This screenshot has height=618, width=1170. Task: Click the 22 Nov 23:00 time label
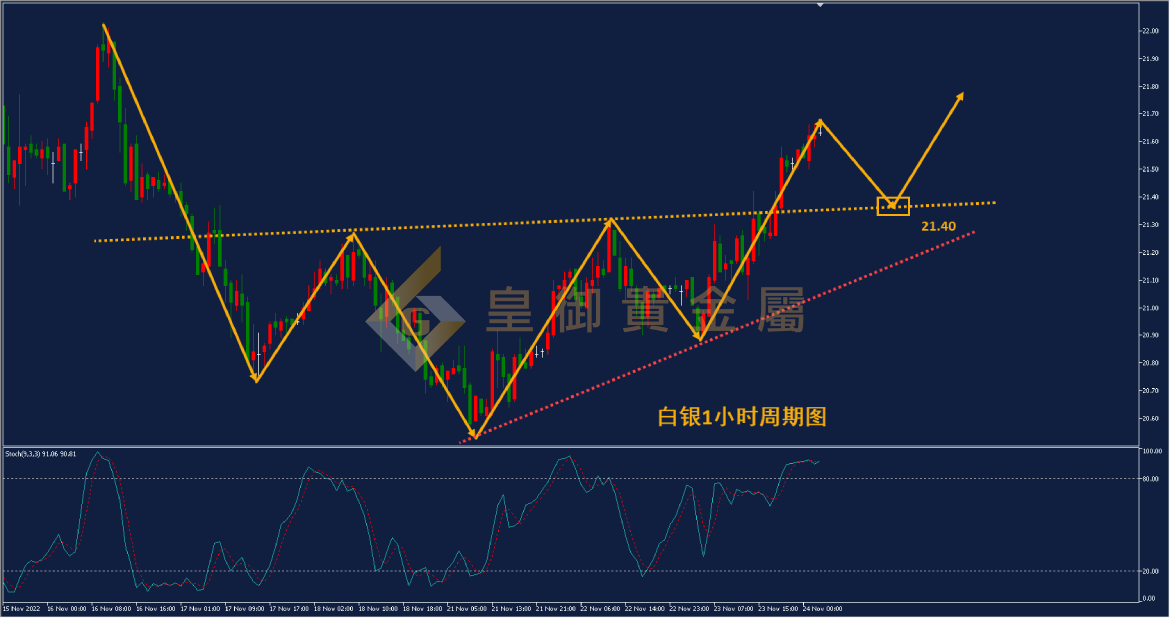pyautogui.click(x=689, y=609)
